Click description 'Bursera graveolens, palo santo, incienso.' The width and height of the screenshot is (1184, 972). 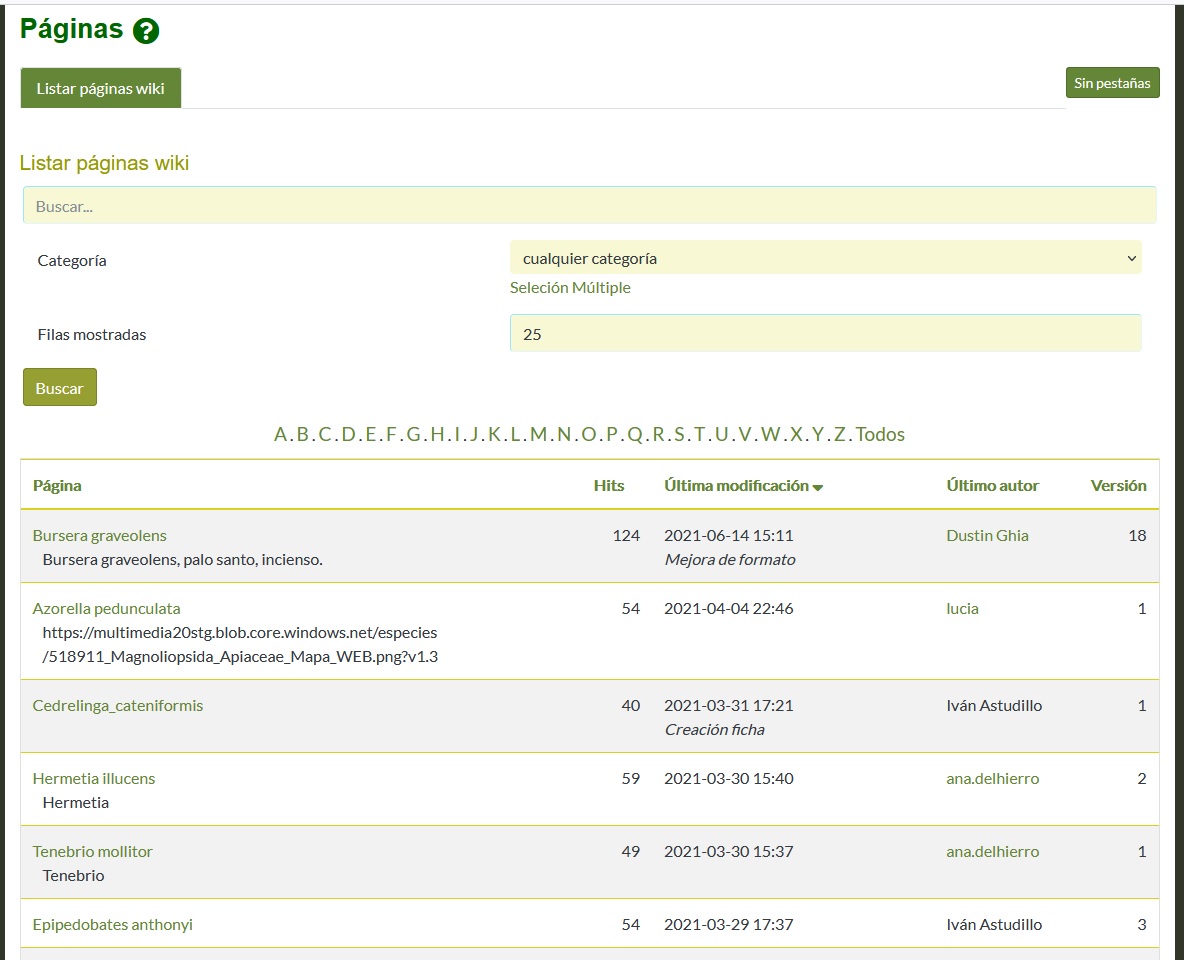click(x=183, y=560)
